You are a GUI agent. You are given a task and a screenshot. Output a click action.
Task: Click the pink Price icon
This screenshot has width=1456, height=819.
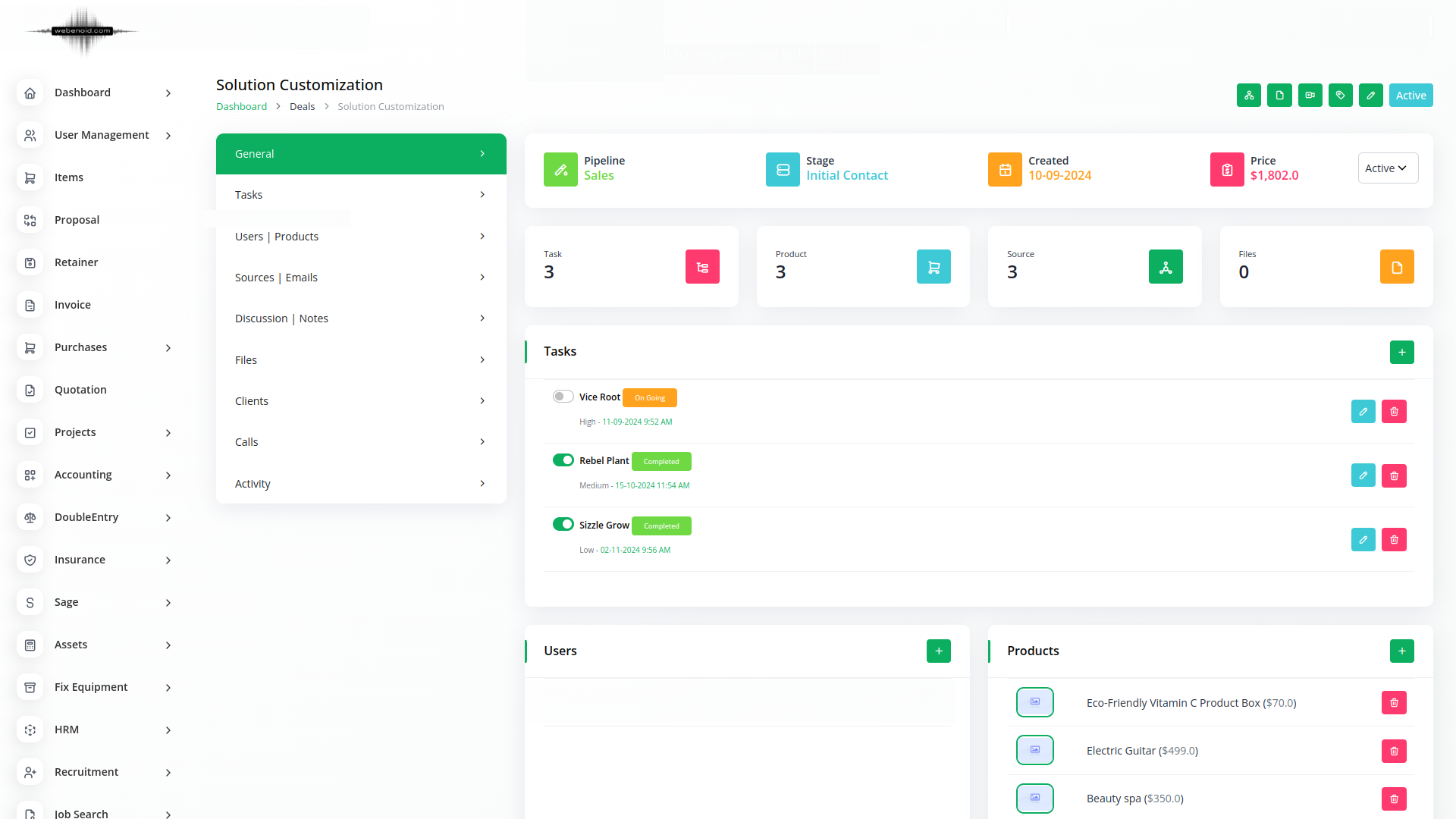coord(1227,170)
